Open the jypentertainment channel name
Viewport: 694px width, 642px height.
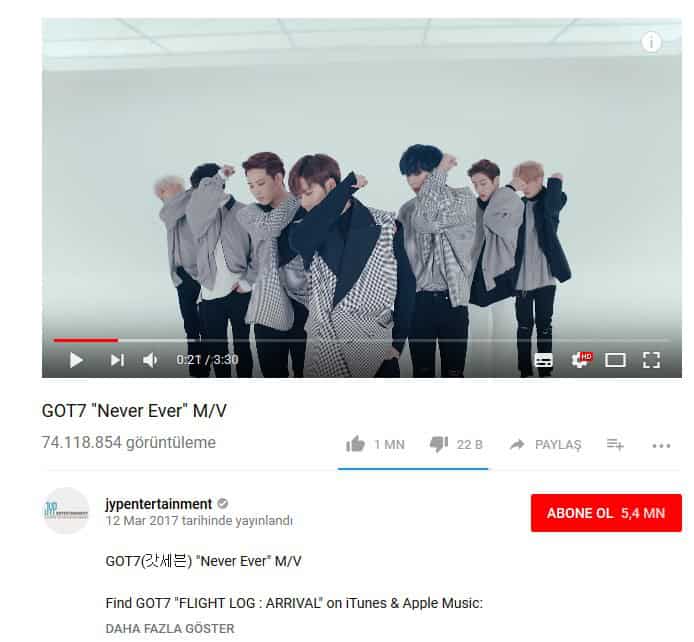158,504
